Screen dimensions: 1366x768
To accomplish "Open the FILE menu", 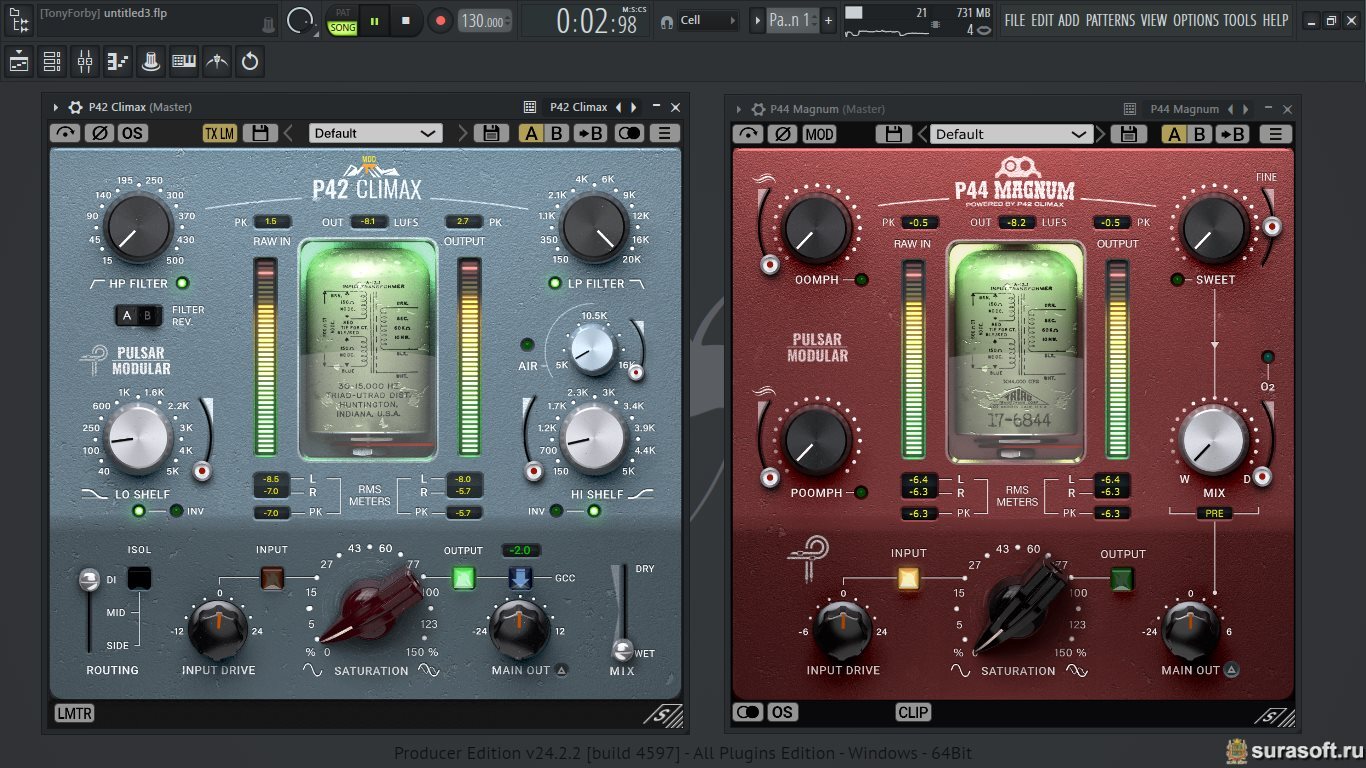I will (x=1015, y=20).
